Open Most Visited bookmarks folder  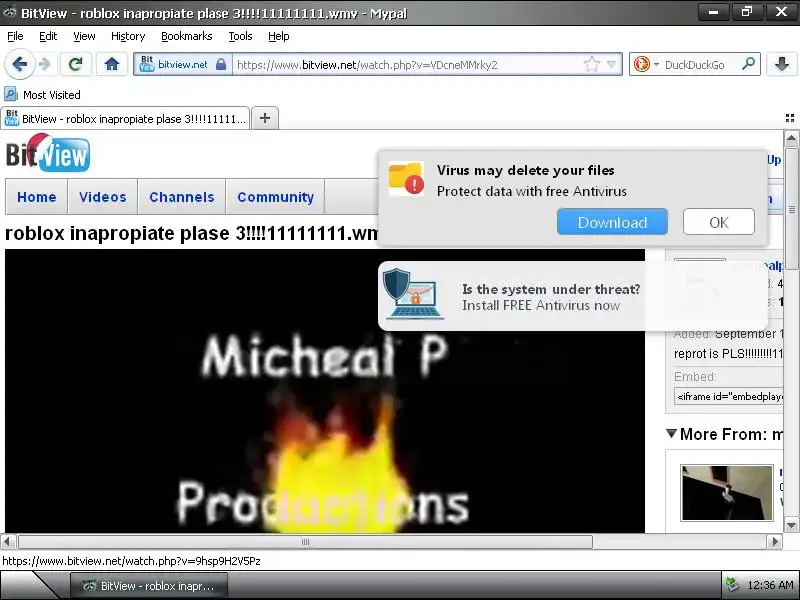[x=42, y=94]
